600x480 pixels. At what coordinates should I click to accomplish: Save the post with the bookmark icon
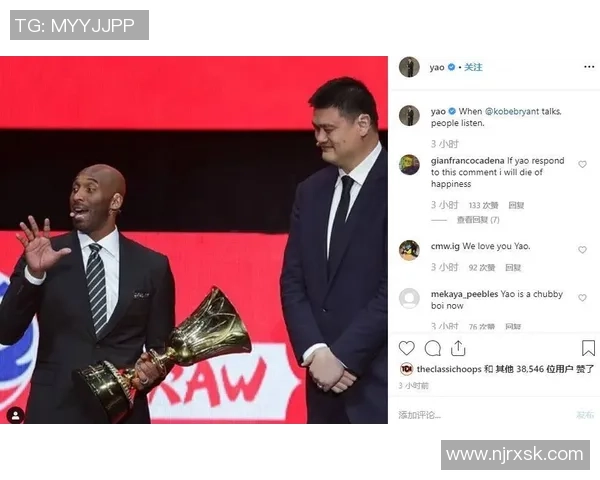[588, 348]
